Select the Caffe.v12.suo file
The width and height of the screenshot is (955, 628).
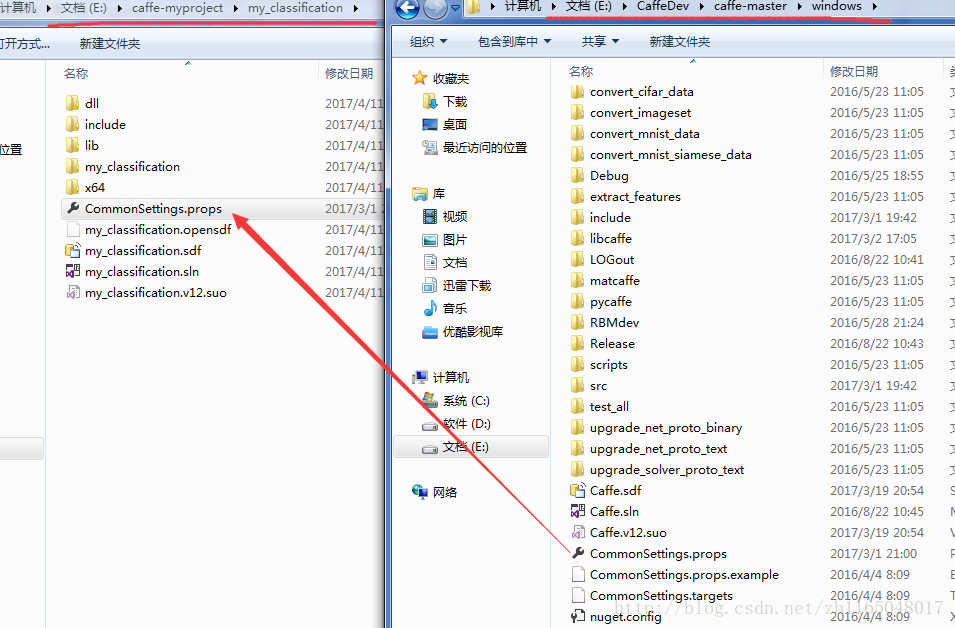[x=628, y=532]
